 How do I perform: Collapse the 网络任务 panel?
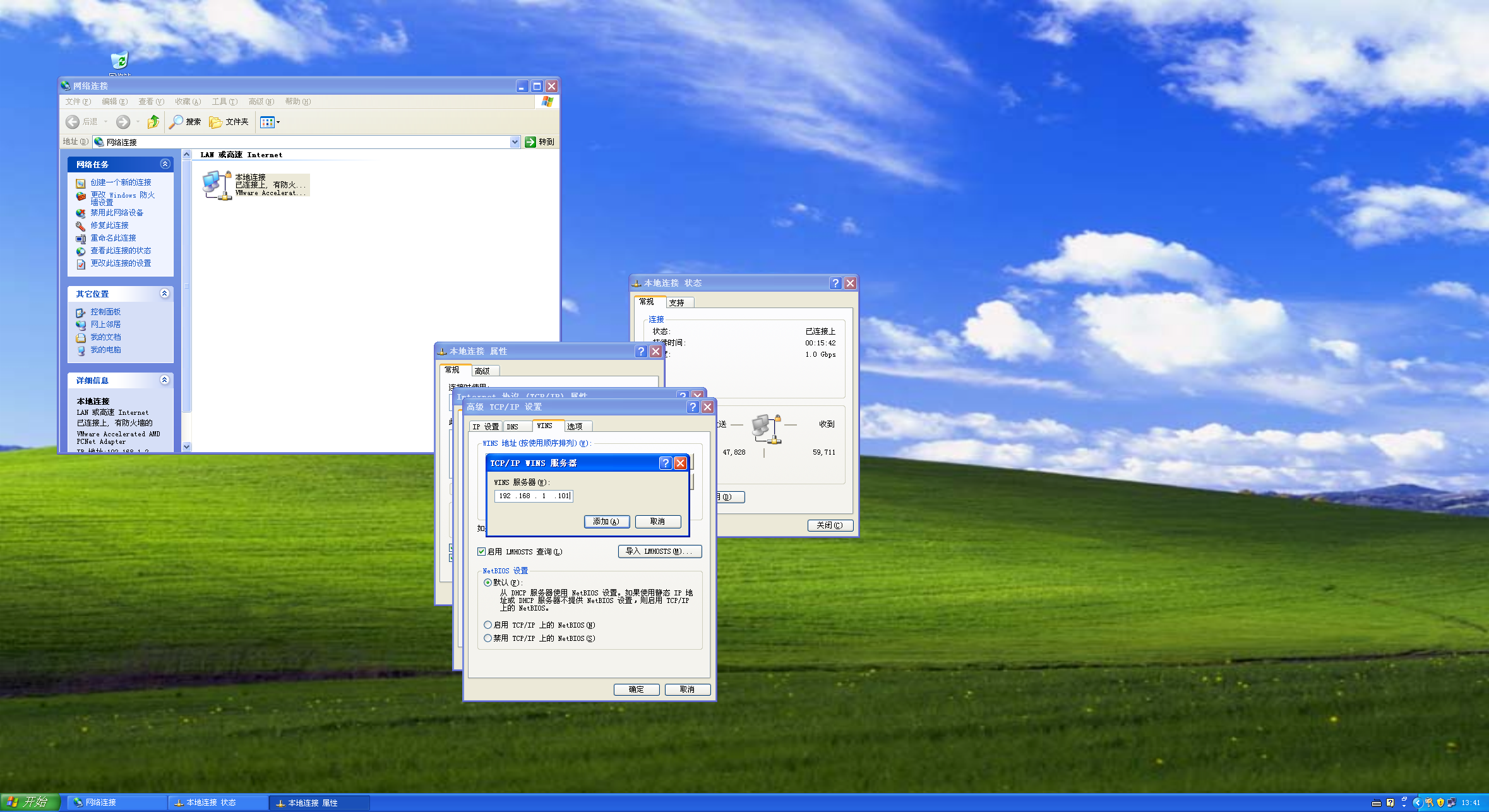pyautogui.click(x=165, y=164)
